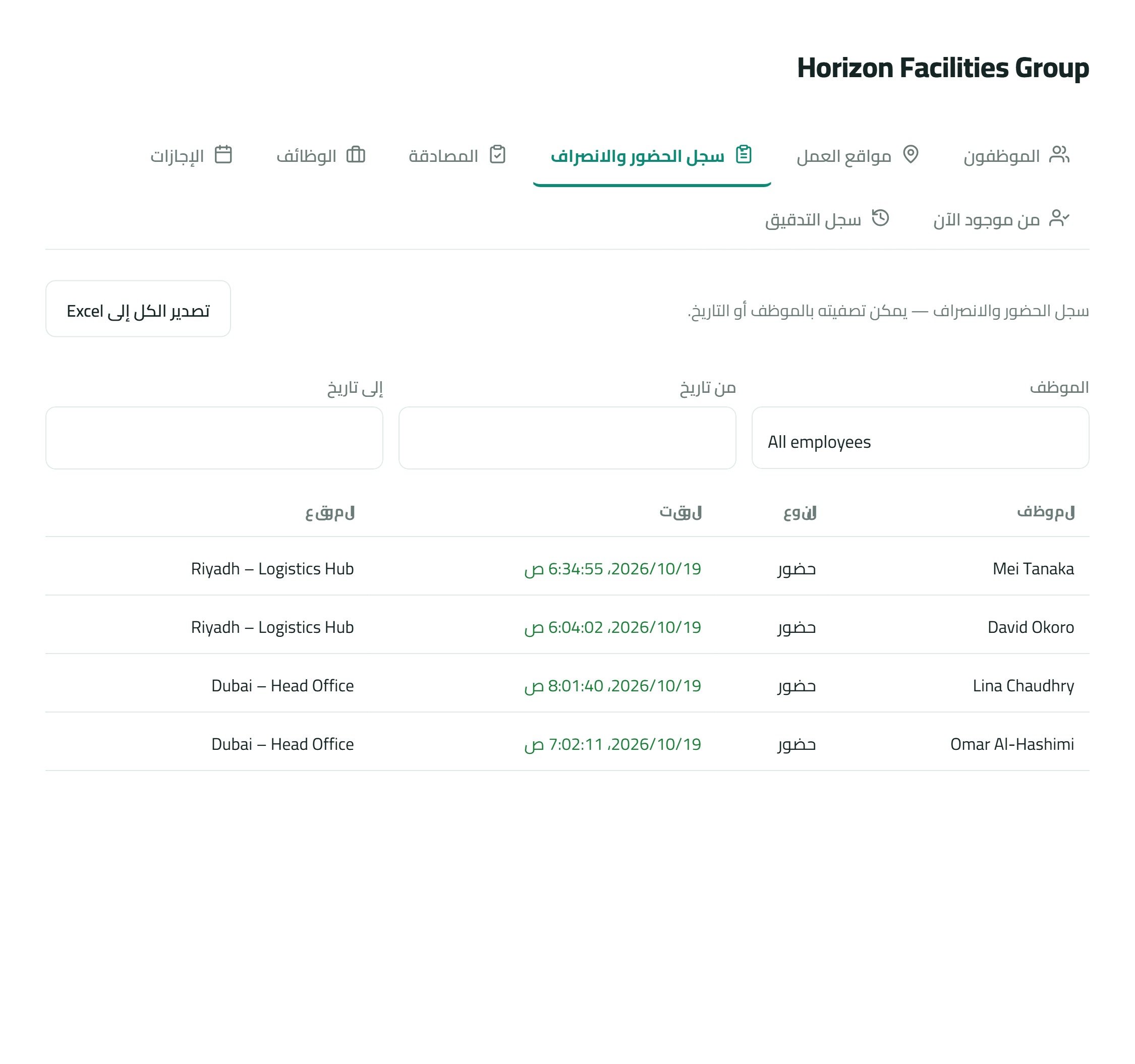
Task: Click the الوقت column header
Action: click(680, 513)
